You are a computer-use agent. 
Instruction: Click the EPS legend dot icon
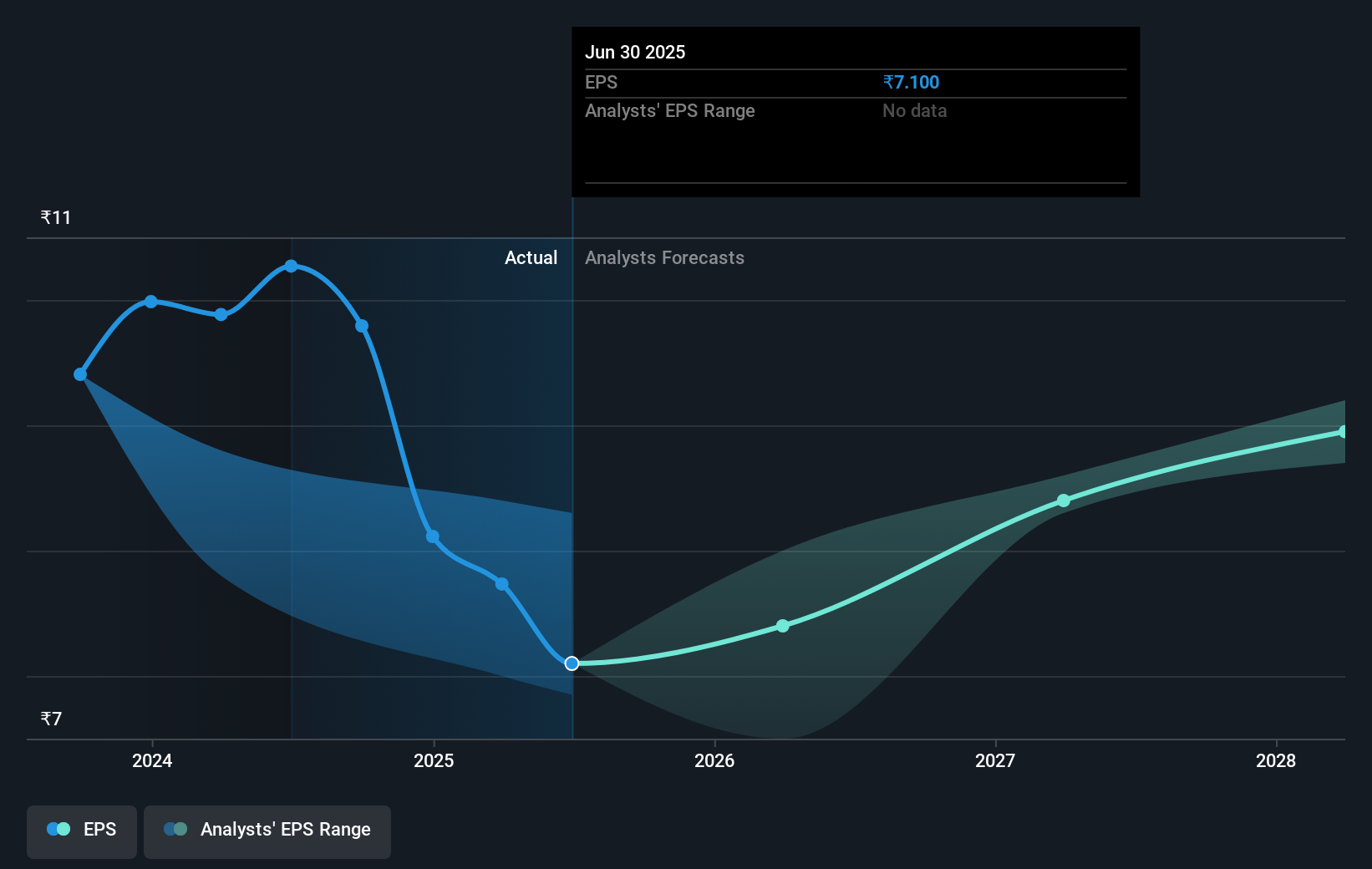coord(57,829)
